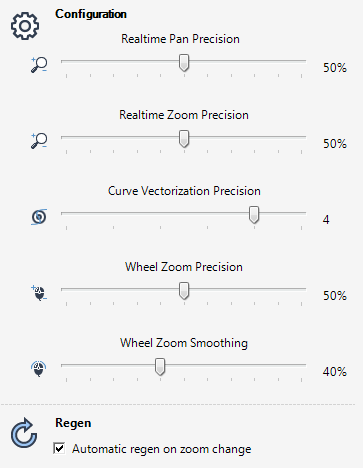363x468 pixels.
Task: Click the Wheel Zoom Smoothing 40% value
Action: point(335,371)
